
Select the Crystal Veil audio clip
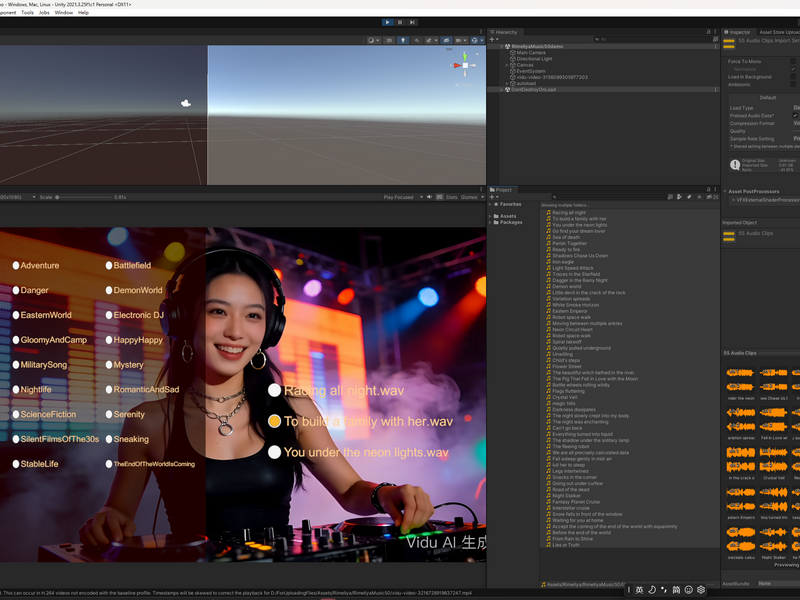[x=562, y=397]
